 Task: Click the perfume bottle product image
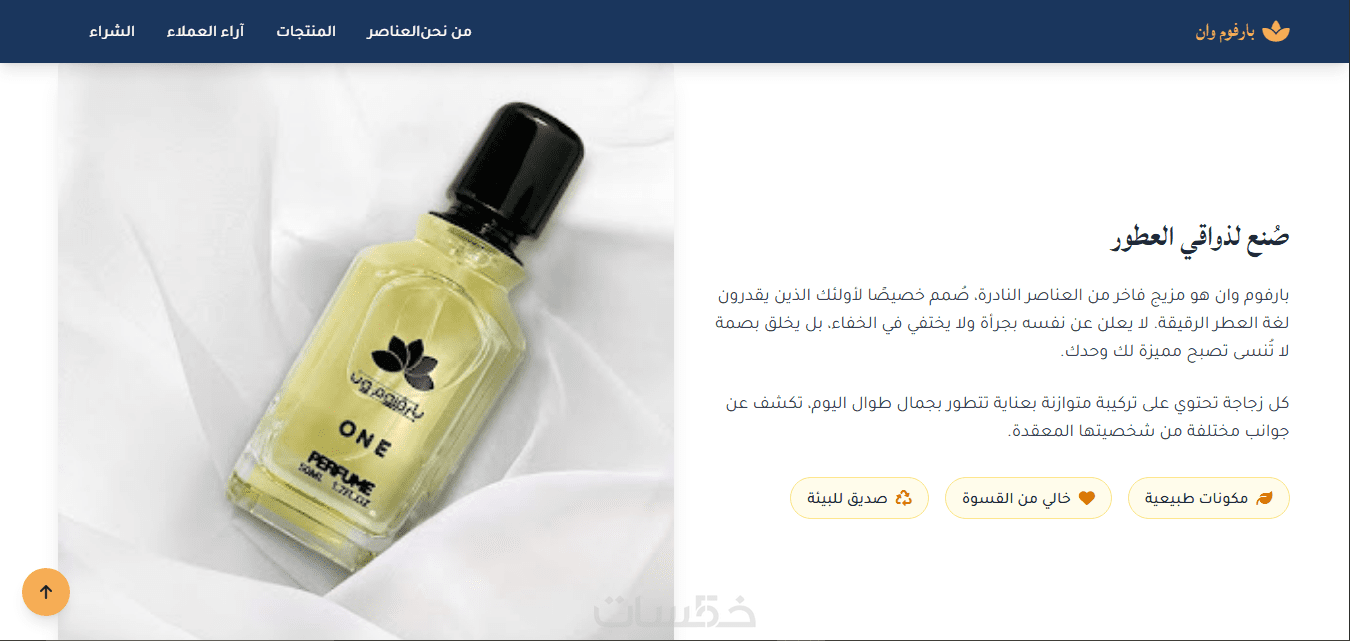(x=366, y=351)
